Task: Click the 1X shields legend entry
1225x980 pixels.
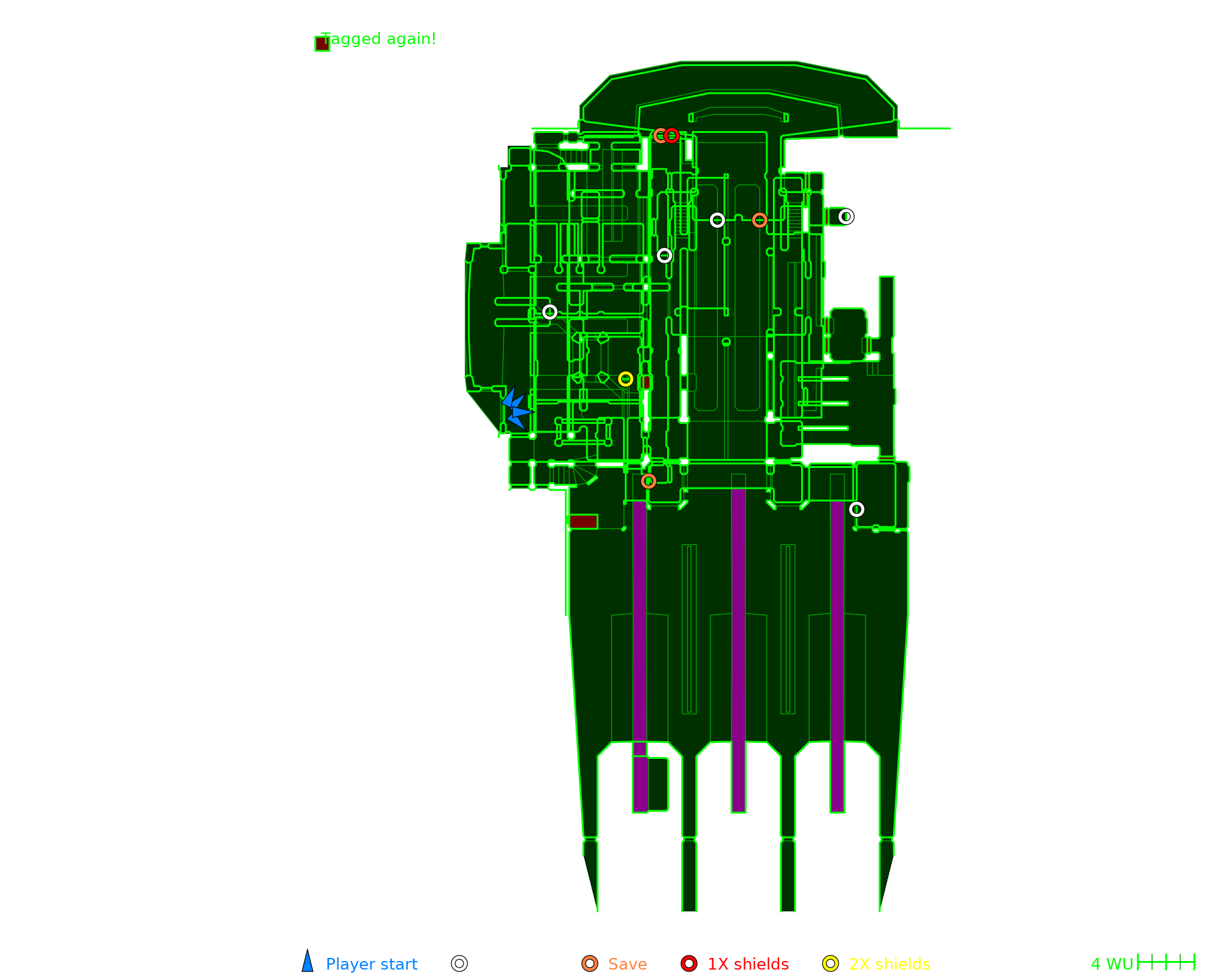Action: click(x=747, y=964)
